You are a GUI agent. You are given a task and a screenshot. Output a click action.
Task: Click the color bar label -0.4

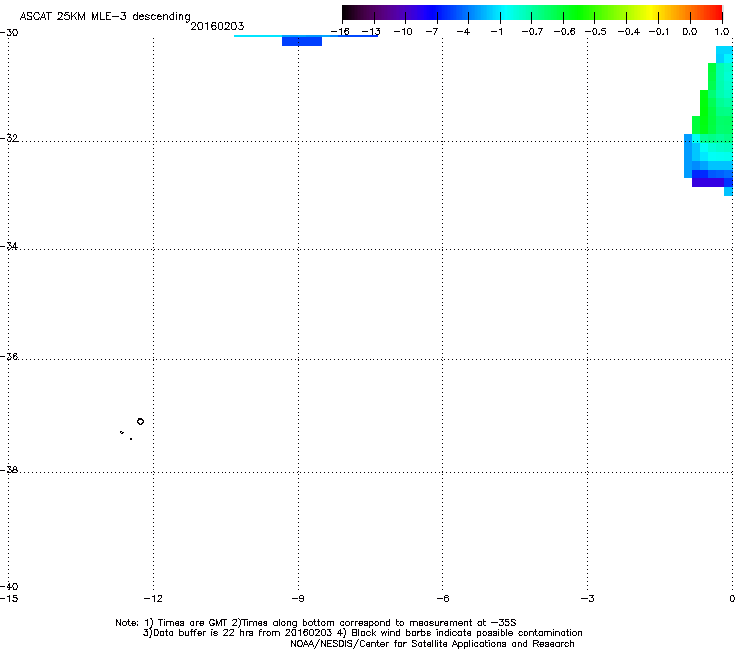coord(629,32)
